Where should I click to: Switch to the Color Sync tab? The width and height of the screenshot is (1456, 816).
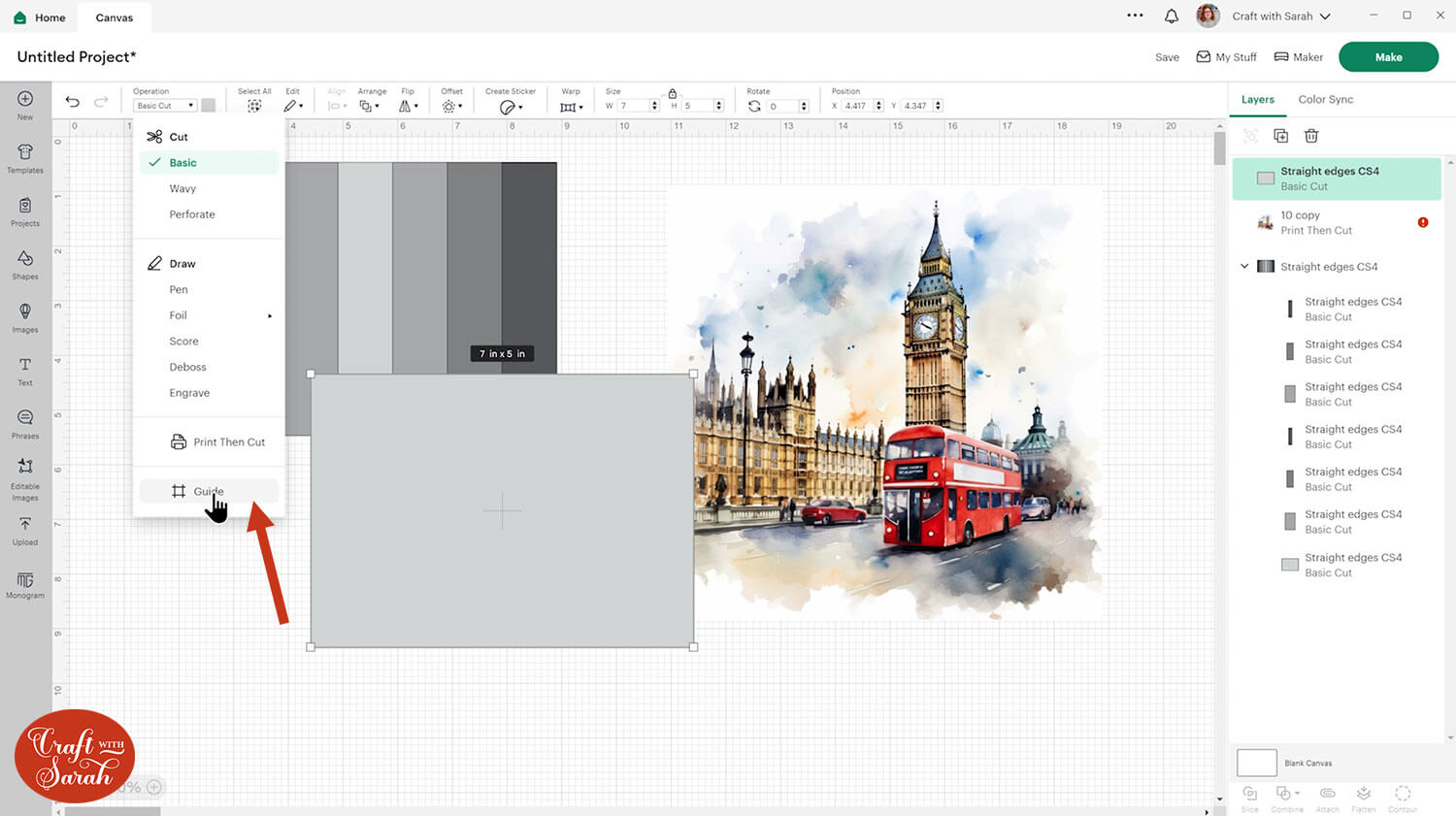1325,100
